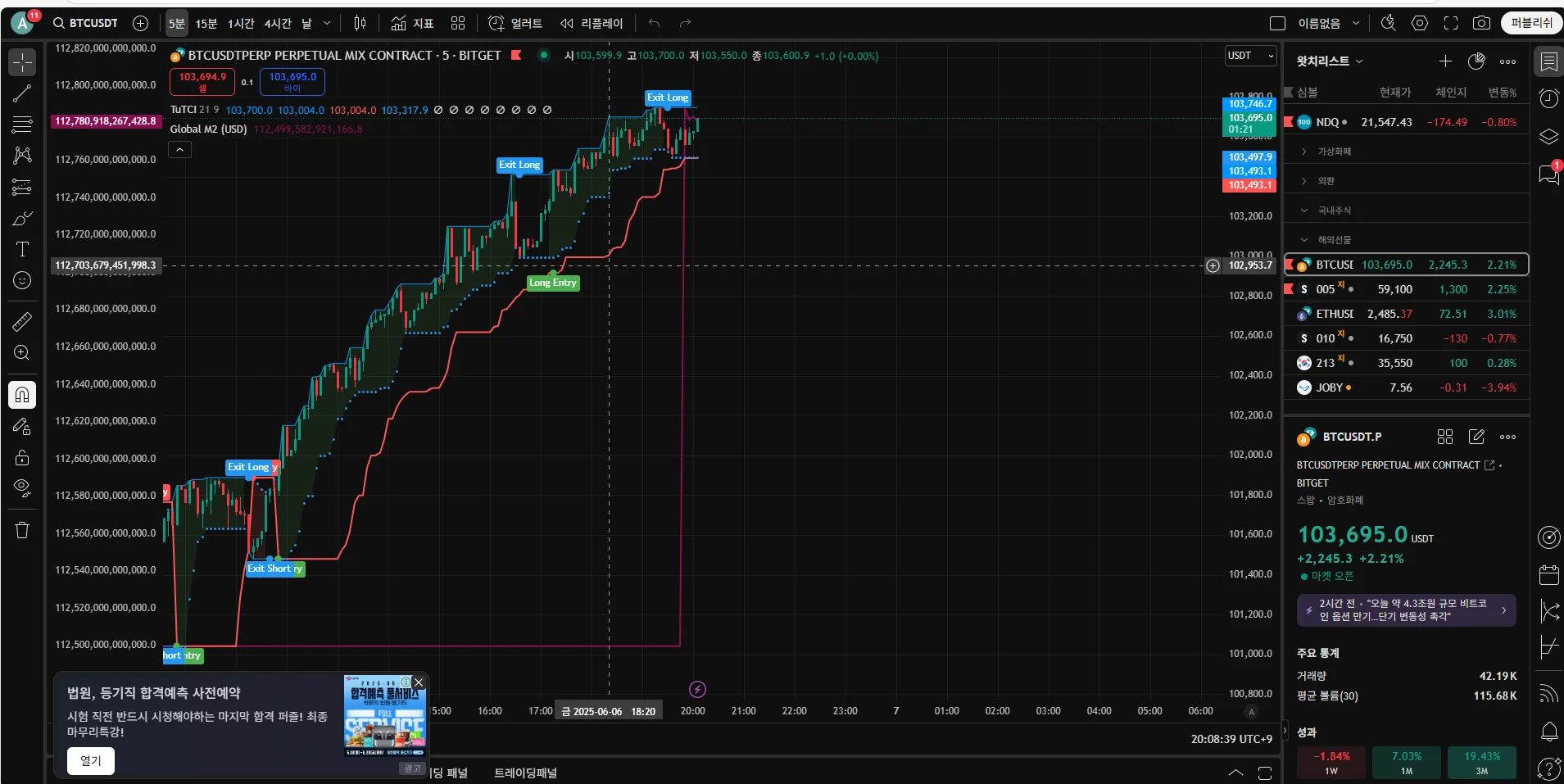This screenshot has height=784, width=1564.
Task: Toggle auto scale A on price axis
Action: [1251, 712]
